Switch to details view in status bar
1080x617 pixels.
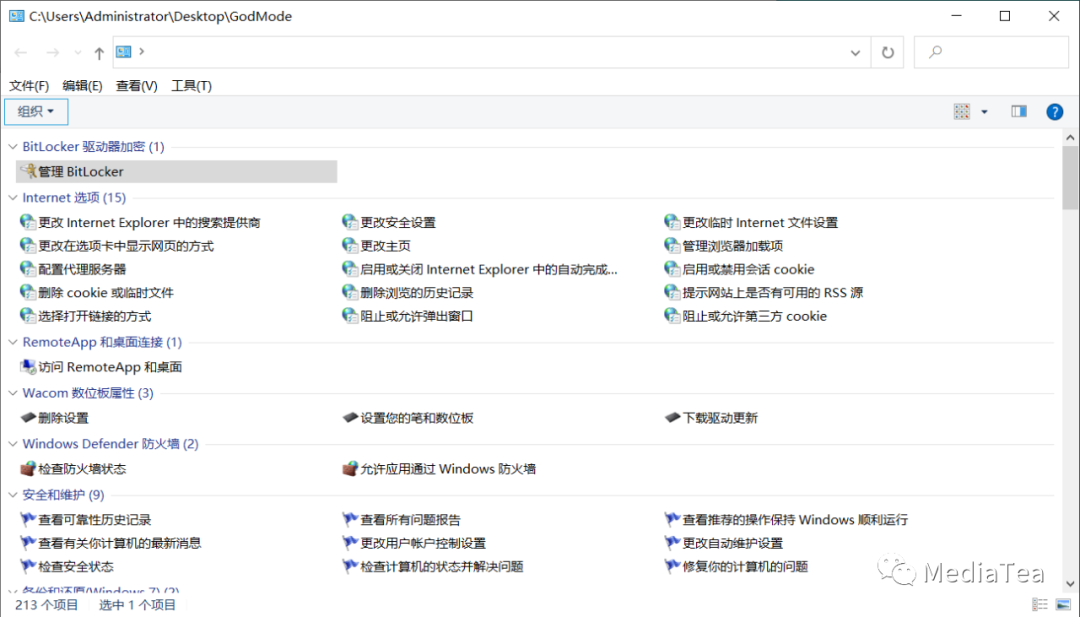pyautogui.click(x=1039, y=605)
